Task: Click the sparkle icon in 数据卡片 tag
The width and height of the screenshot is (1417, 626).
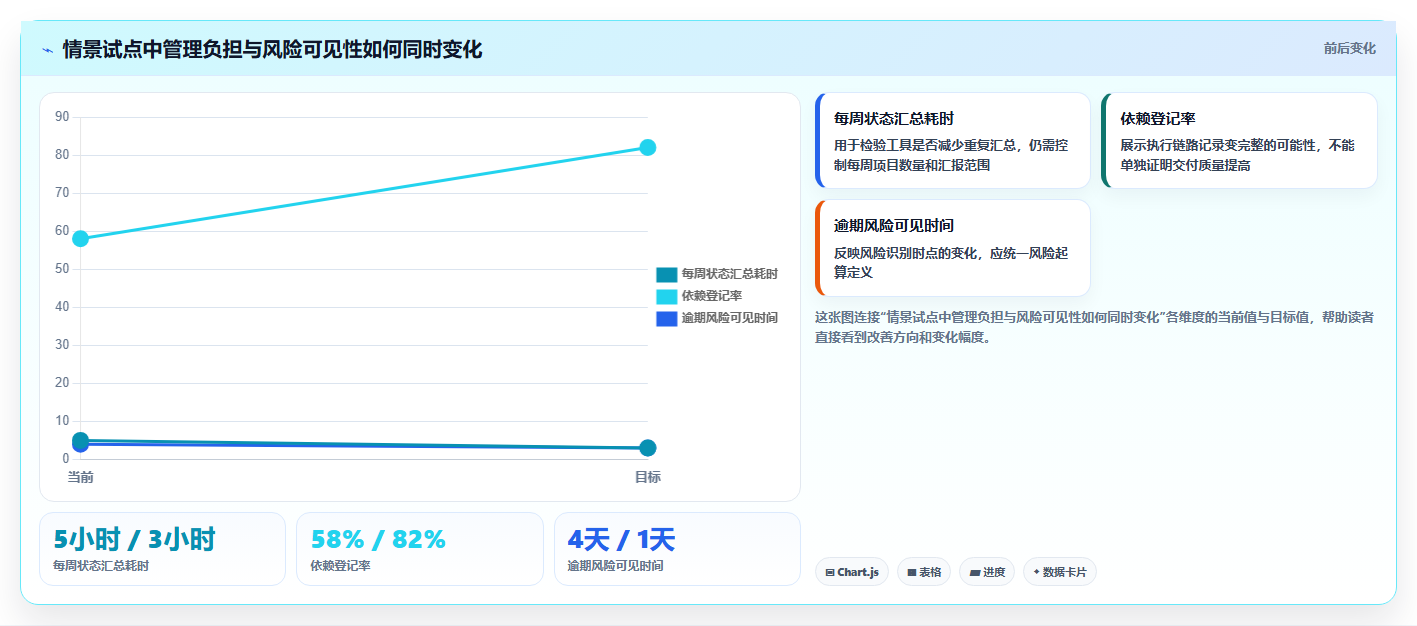Action: click(1036, 572)
